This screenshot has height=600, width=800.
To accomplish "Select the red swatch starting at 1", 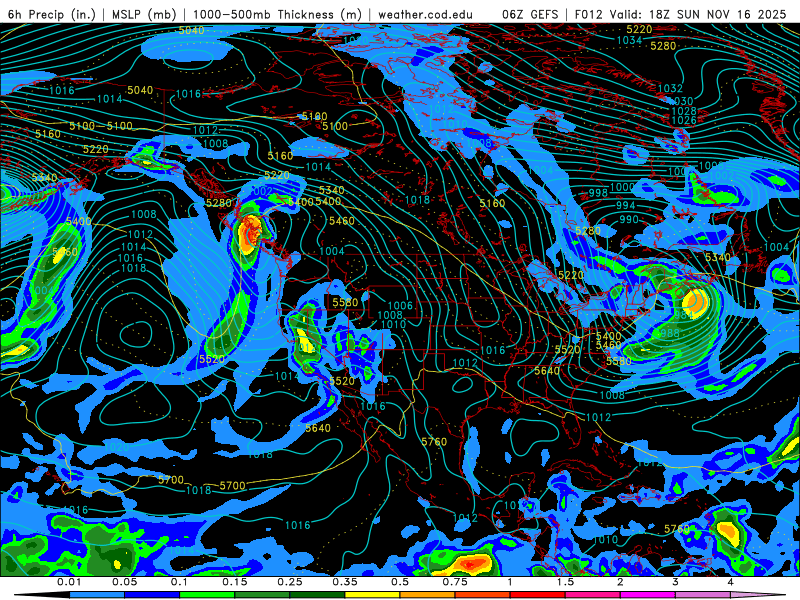I will tap(538, 595).
